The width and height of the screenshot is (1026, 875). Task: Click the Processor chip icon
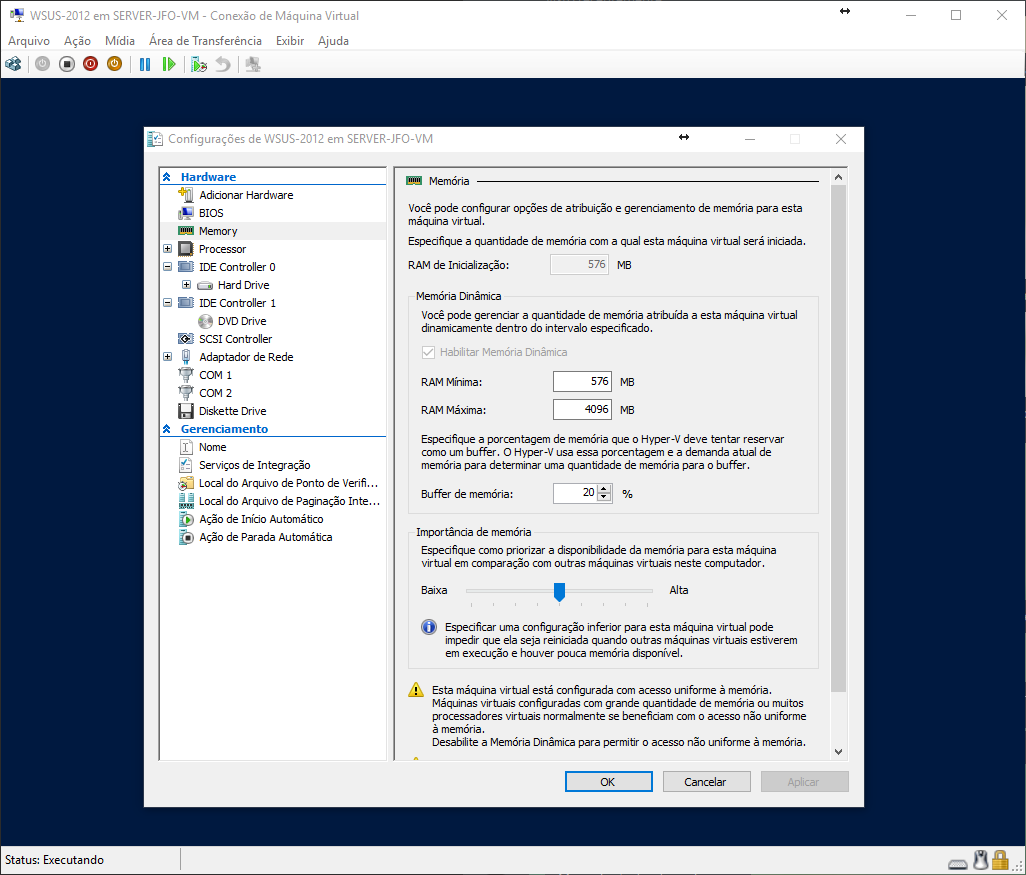pyautogui.click(x=186, y=249)
